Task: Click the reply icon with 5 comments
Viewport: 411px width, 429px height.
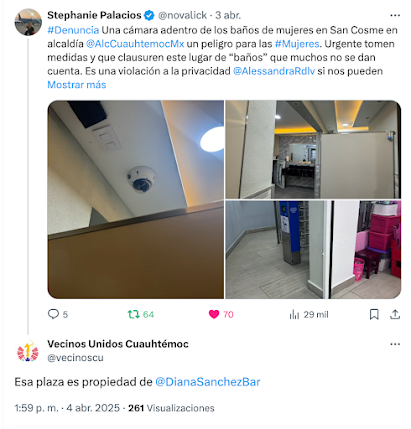Action: coord(53,314)
